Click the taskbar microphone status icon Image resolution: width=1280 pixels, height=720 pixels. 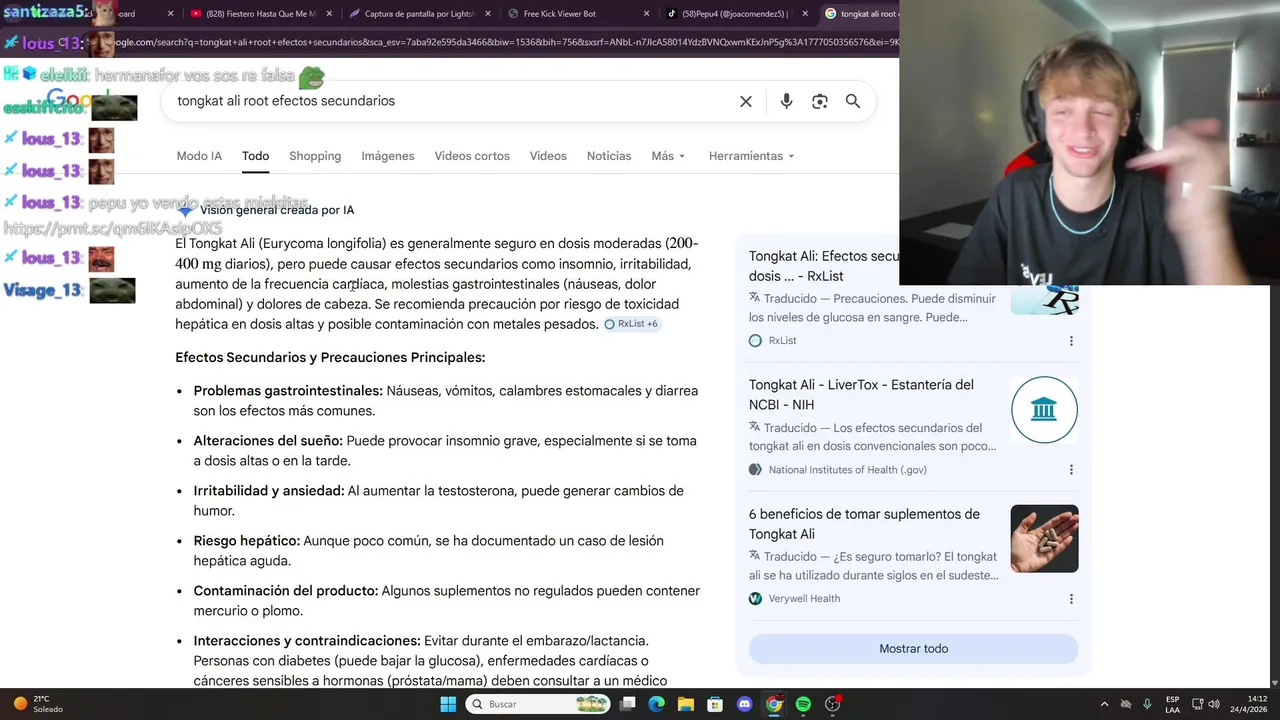tap(1147, 704)
